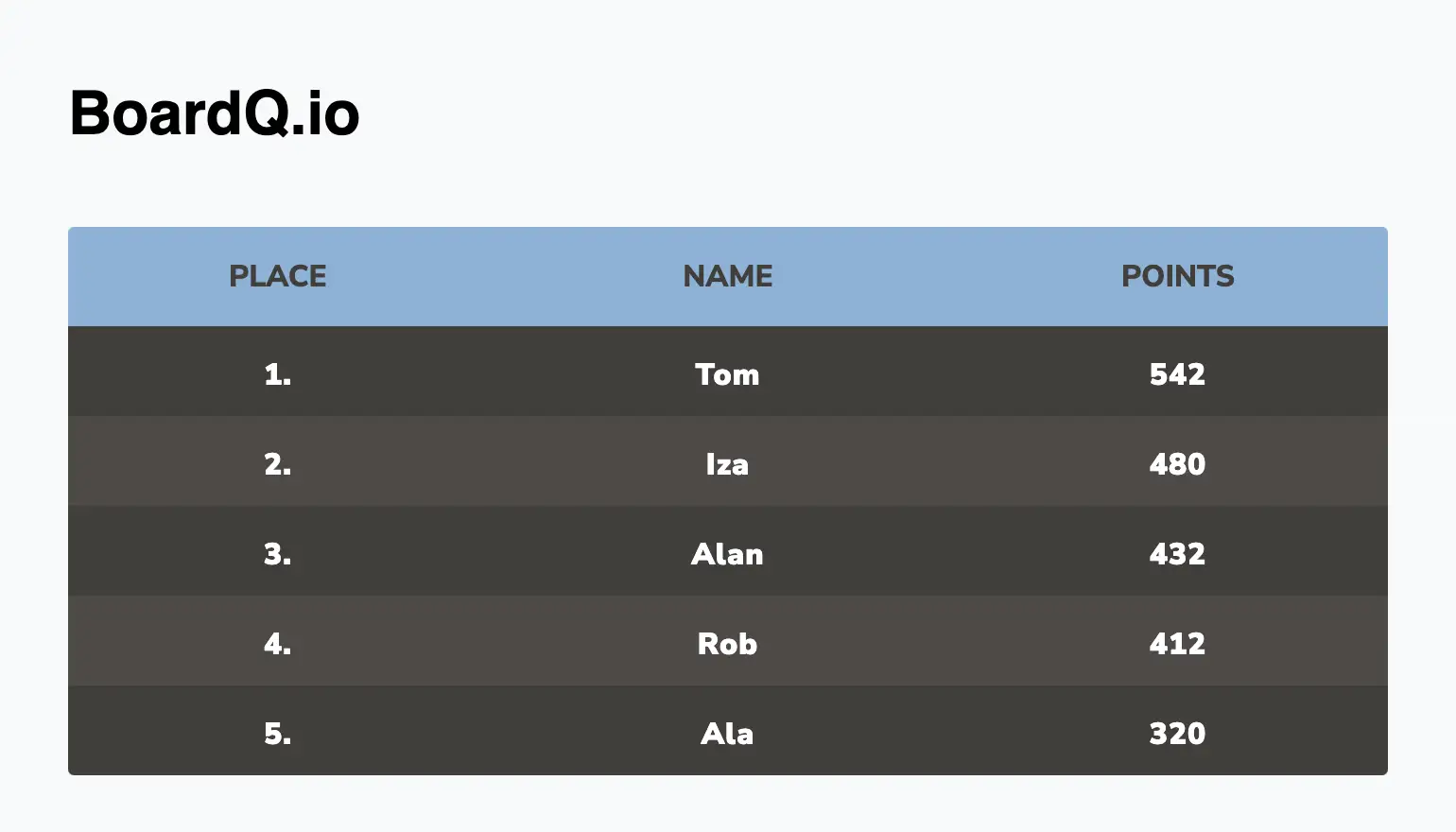
Task: Select the 432 points cell
Action: point(1178,554)
